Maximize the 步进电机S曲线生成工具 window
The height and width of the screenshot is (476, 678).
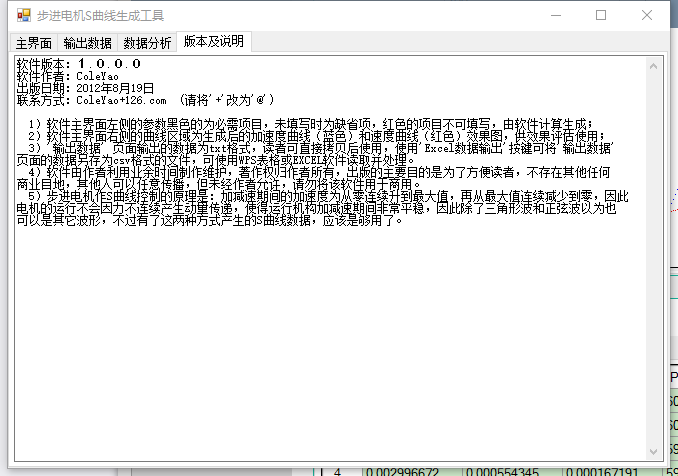[x=601, y=15]
